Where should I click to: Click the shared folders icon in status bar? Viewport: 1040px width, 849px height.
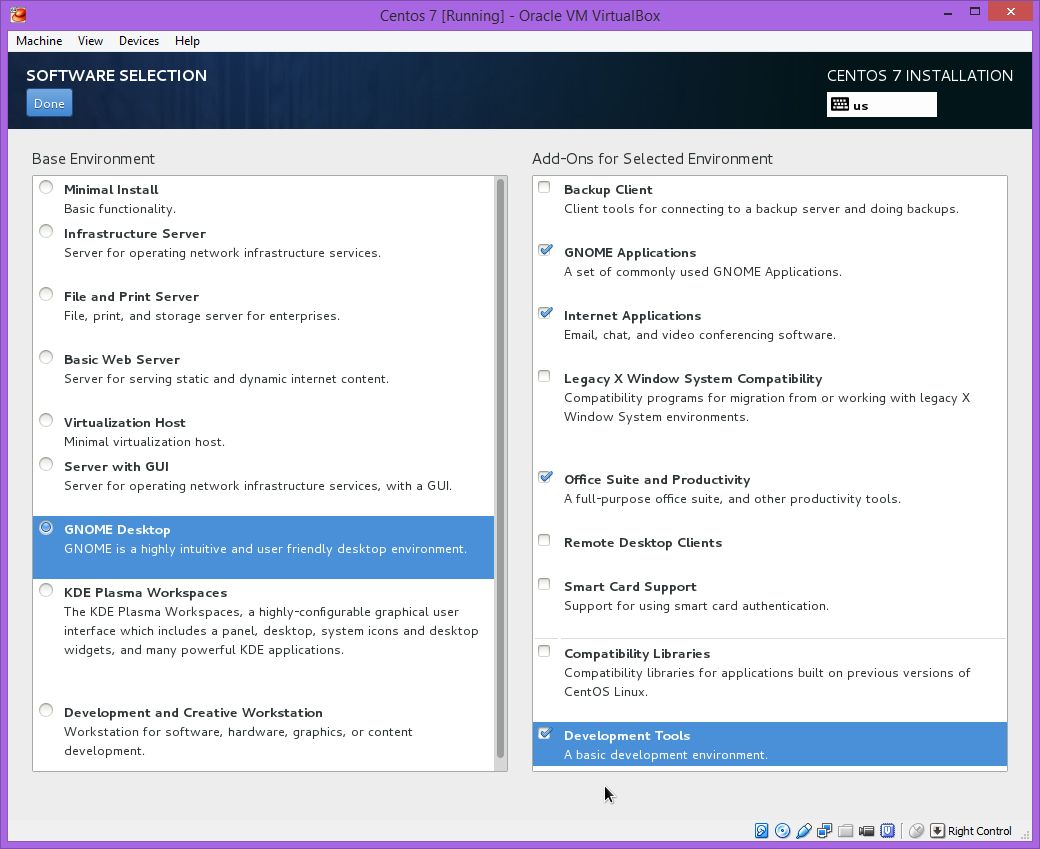tap(846, 830)
